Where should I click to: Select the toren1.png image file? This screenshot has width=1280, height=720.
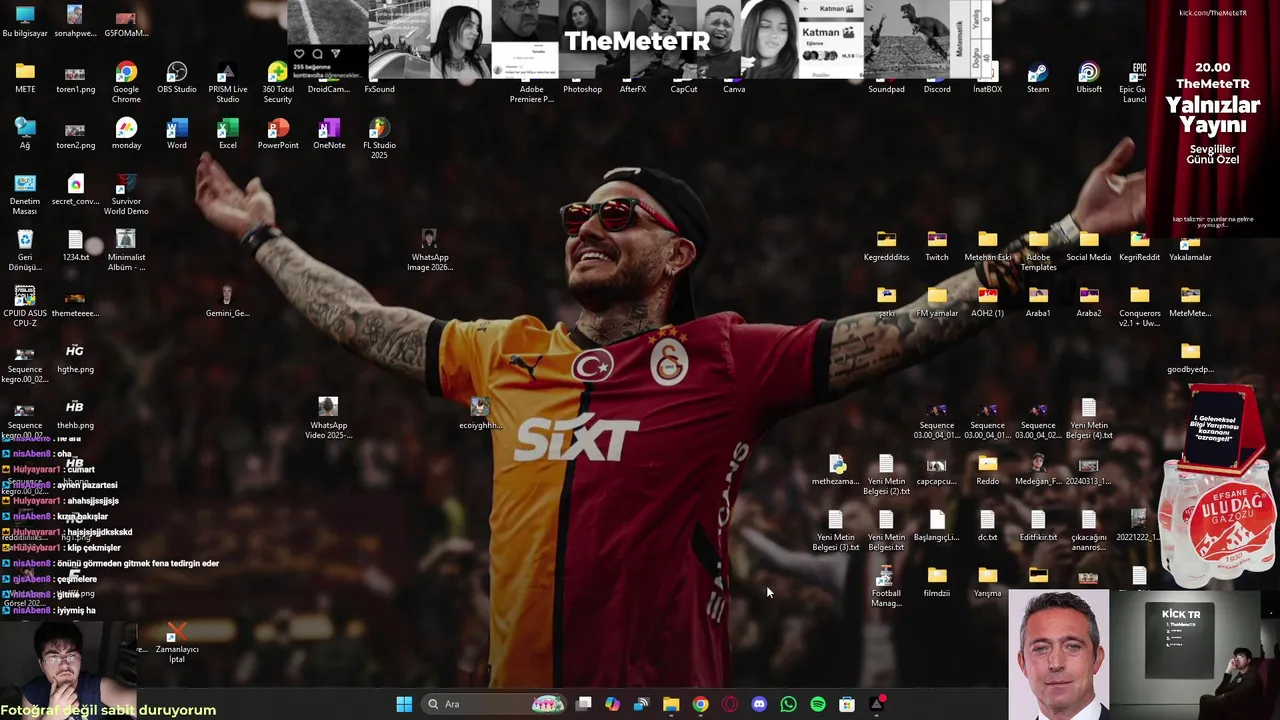pyautogui.click(x=75, y=77)
